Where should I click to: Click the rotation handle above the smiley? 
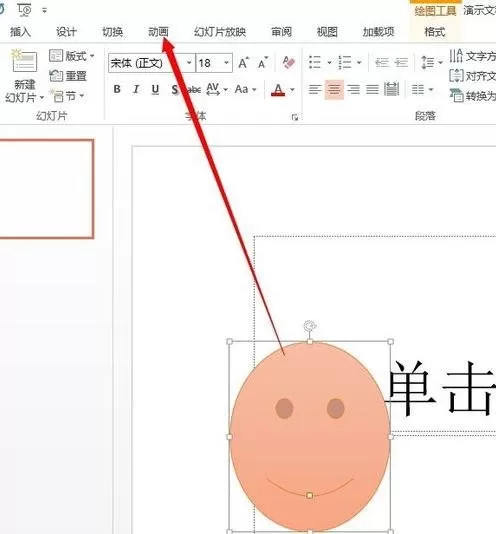click(x=310, y=326)
